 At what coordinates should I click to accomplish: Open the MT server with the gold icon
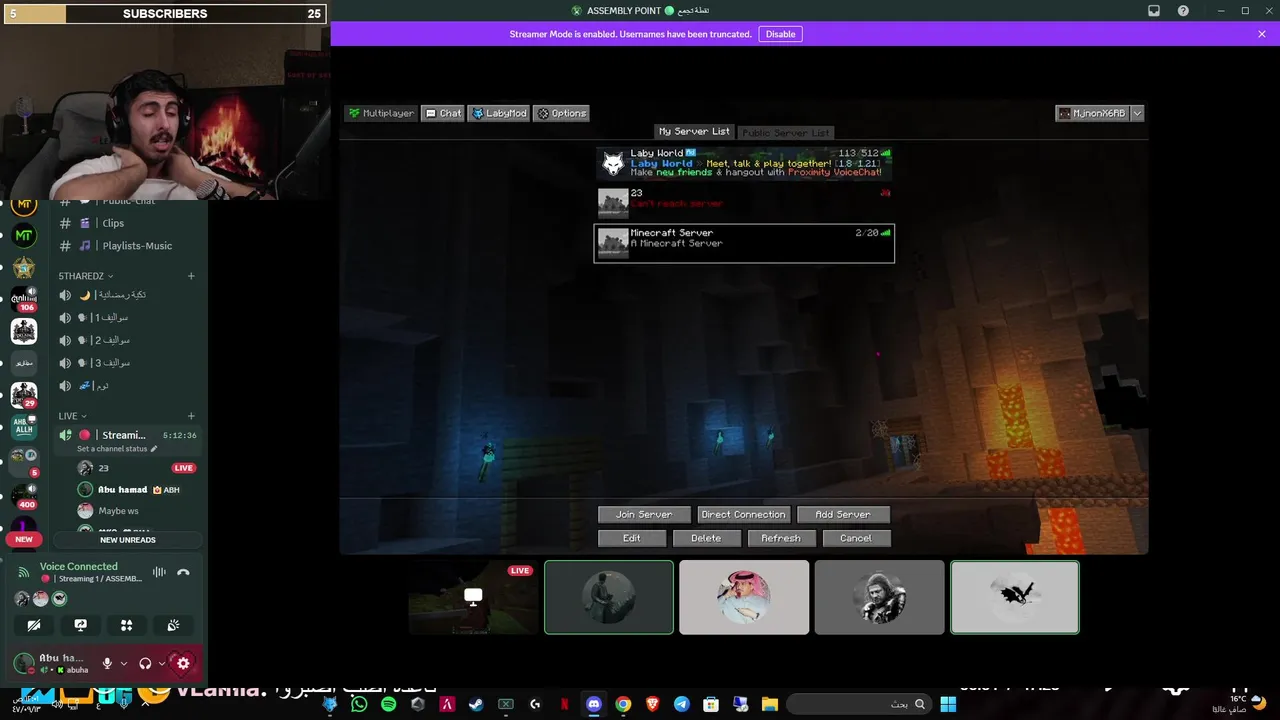[24, 205]
